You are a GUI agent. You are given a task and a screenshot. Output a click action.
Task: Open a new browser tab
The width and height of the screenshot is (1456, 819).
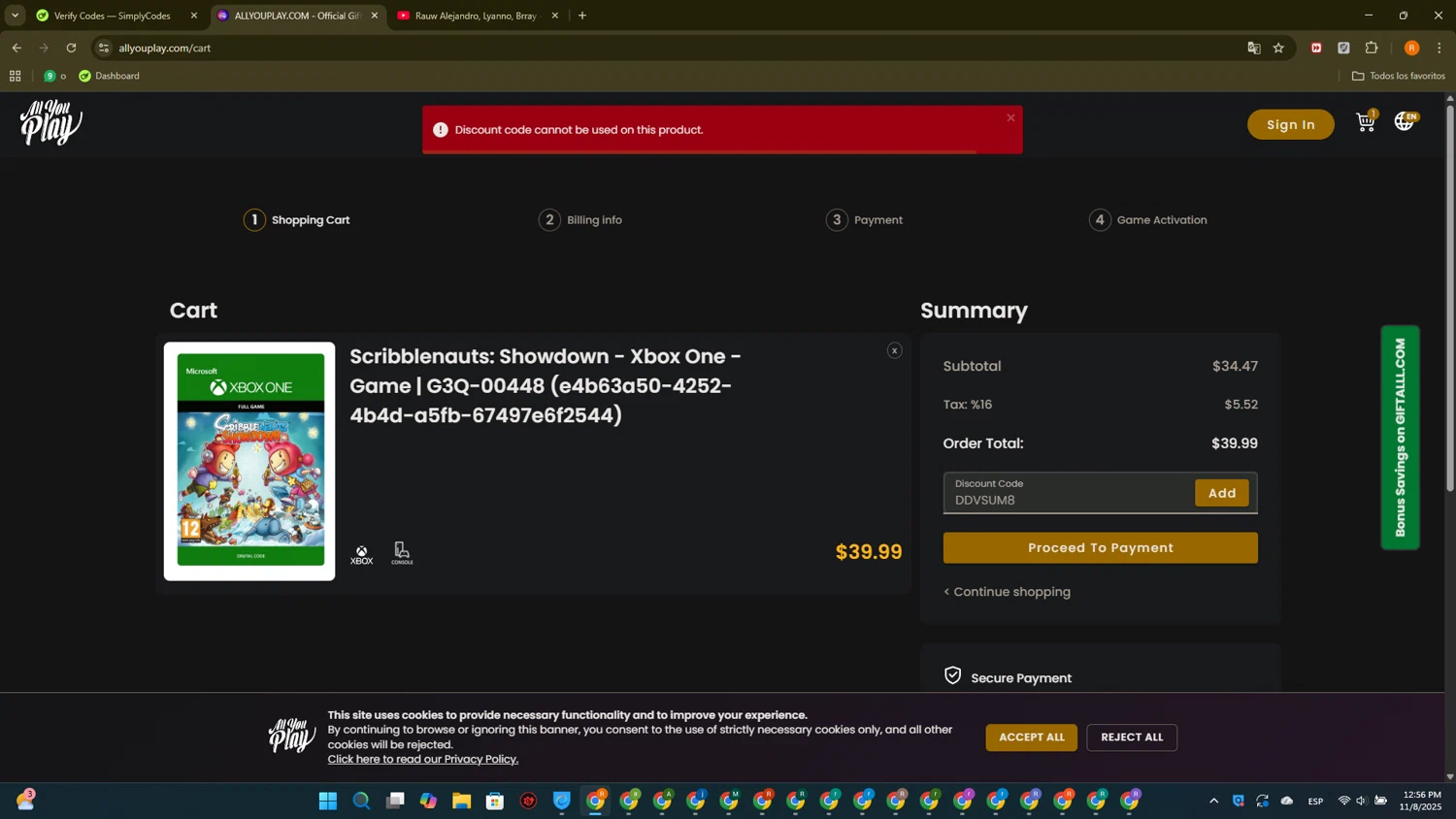582,16
